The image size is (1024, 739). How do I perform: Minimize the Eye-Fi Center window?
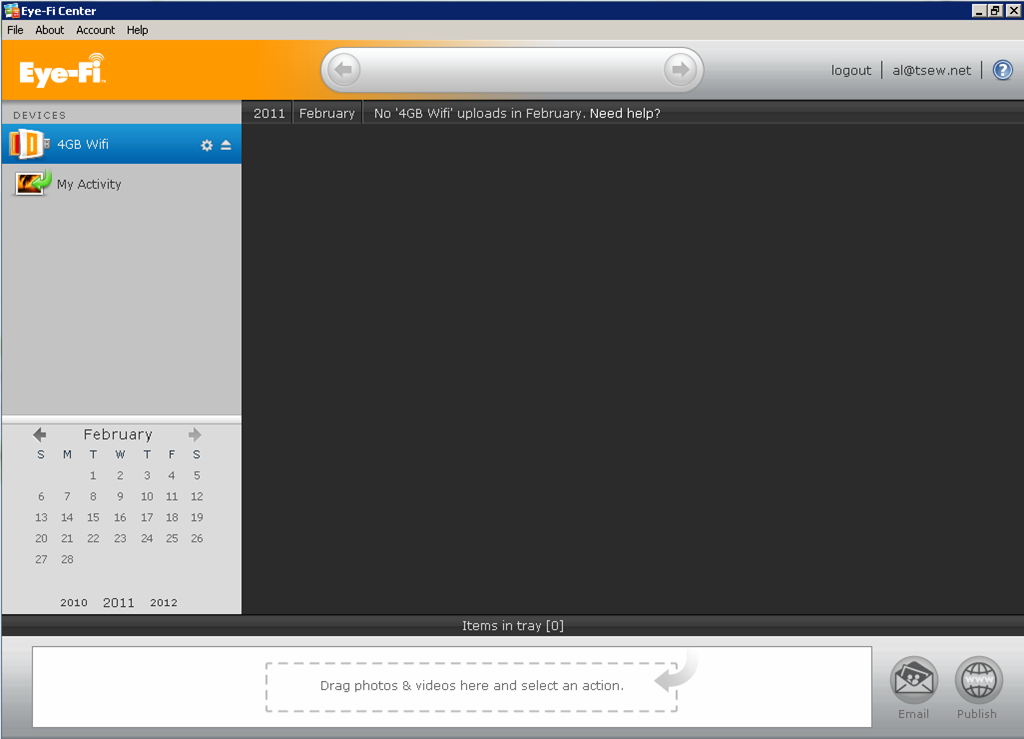(x=978, y=10)
